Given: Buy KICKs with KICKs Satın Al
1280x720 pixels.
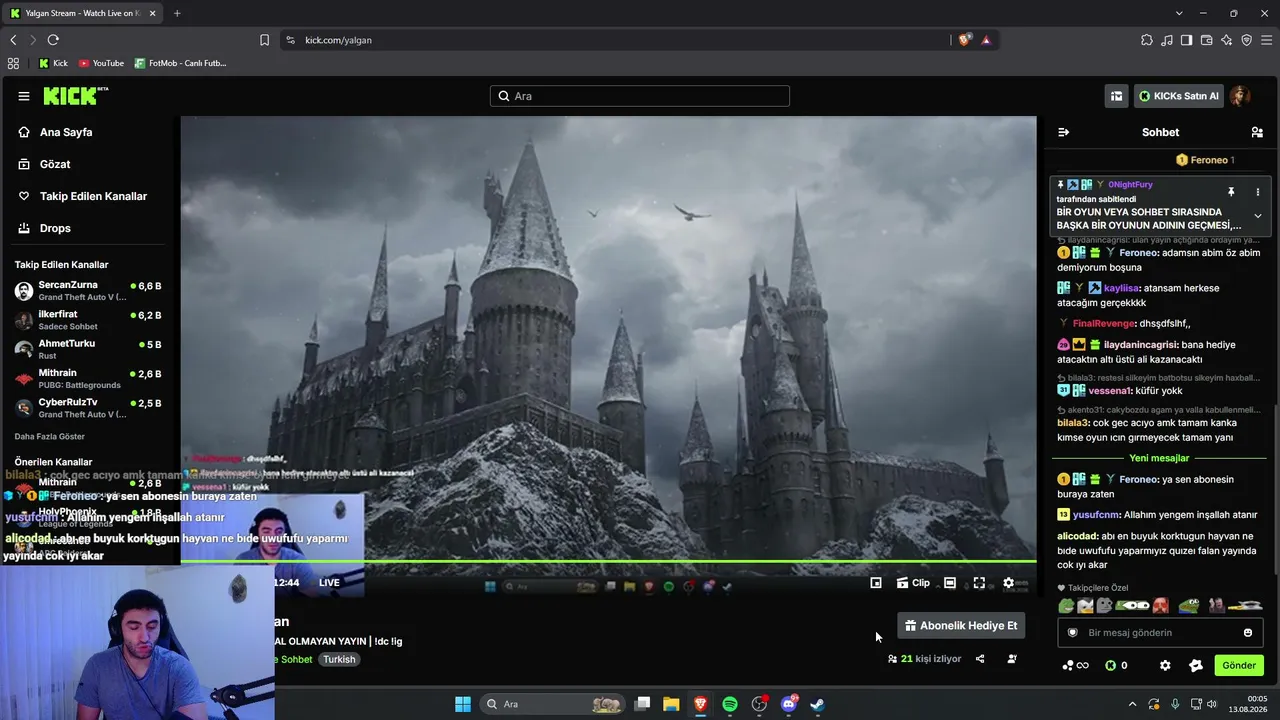Looking at the screenshot, I should tap(1179, 96).
